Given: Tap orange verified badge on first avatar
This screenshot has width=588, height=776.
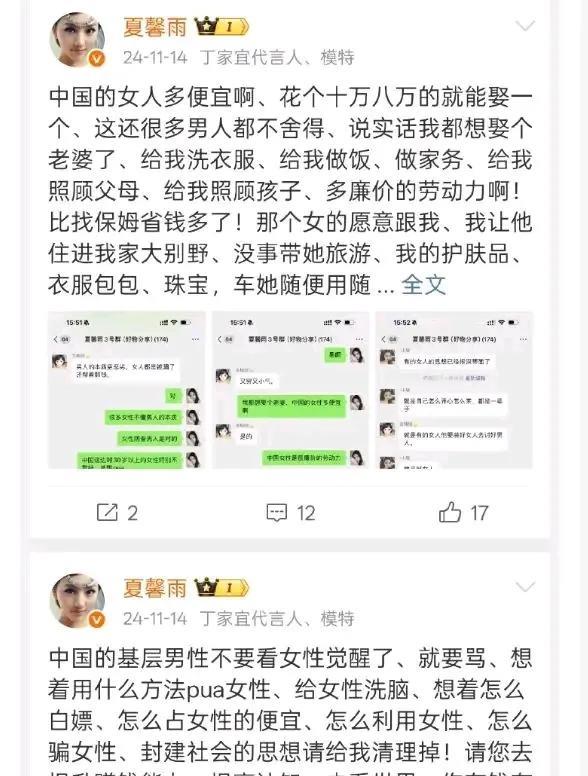Looking at the screenshot, I should point(97,59).
